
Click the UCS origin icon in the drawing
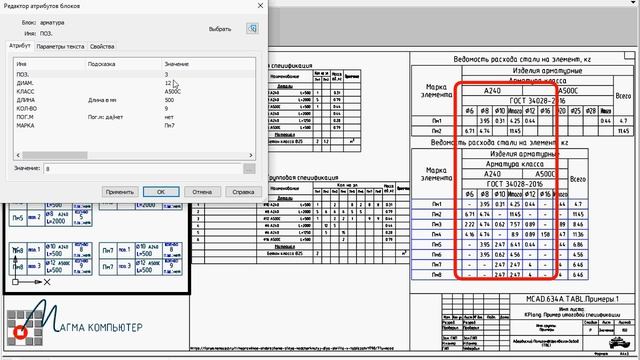click(x=15, y=282)
